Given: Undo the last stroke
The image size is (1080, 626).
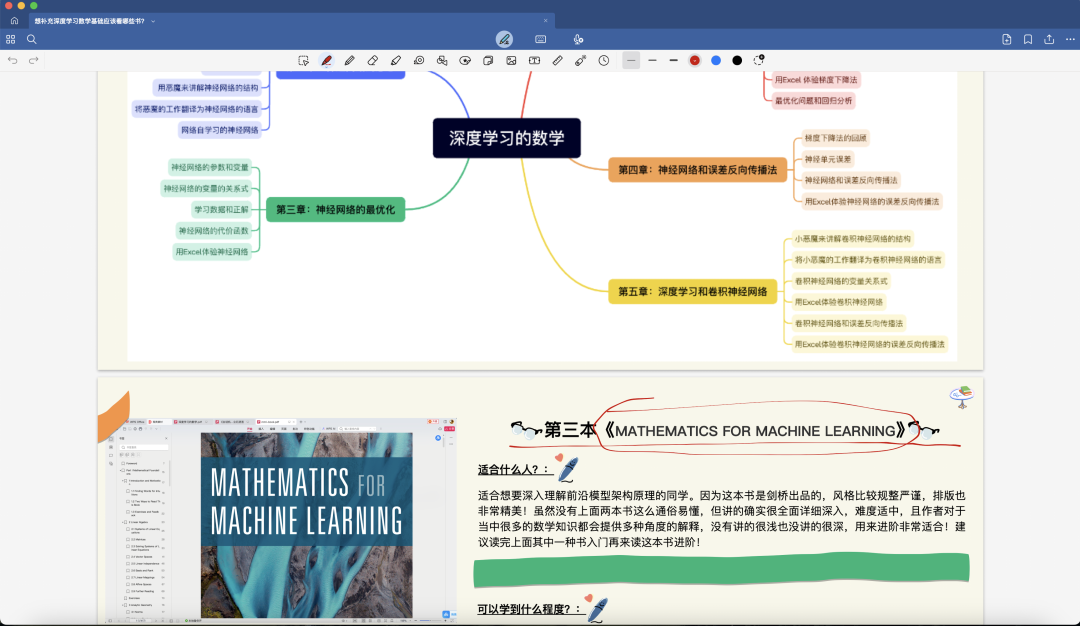Looking at the screenshot, I should (x=12, y=61).
